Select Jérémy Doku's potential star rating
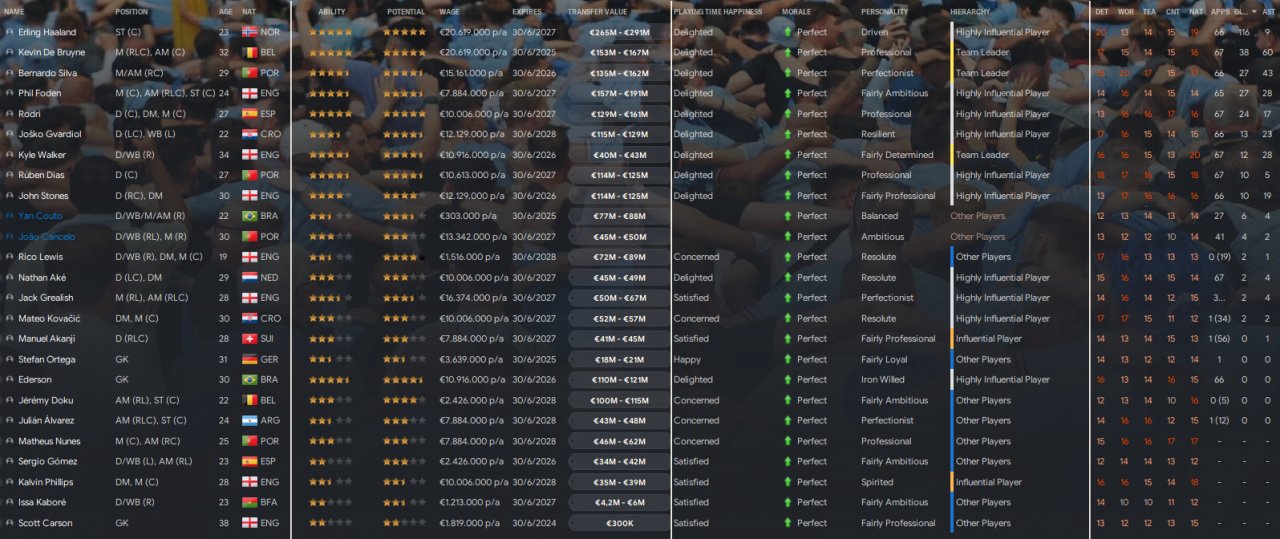 (x=405, y=400)
